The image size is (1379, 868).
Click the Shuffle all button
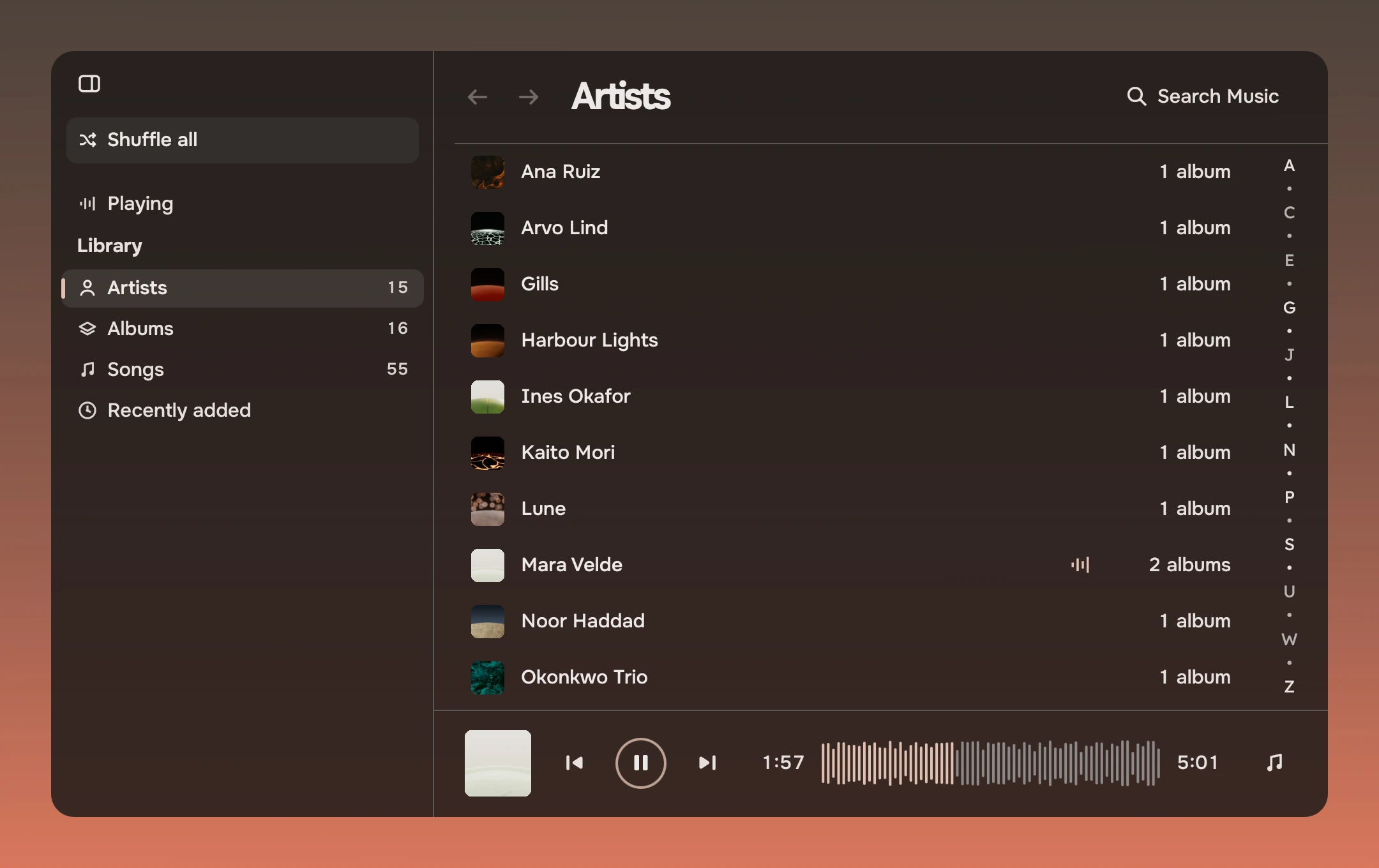243,140
